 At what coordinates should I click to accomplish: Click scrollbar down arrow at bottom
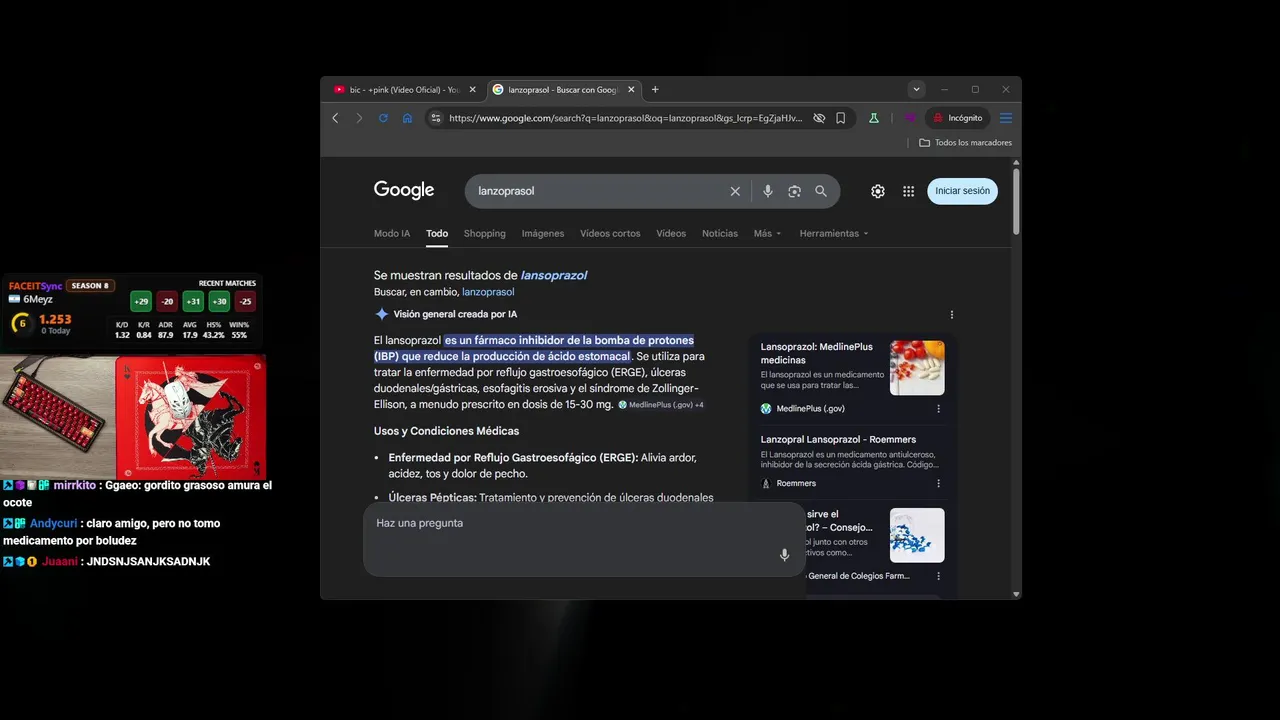[1017, 594]
